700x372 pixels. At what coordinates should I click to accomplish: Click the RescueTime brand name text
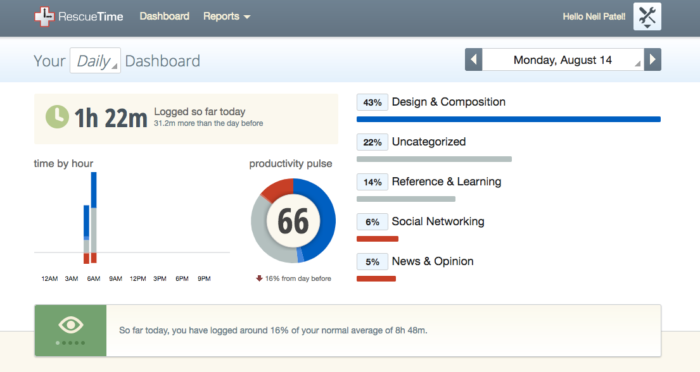tap(91, 17)
